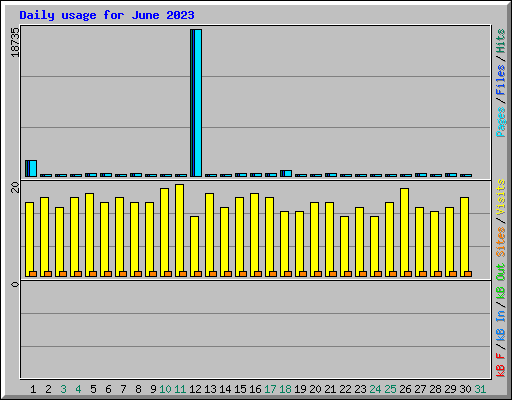Click the yellow visits bar for day 10
This screenshot has height=400, width=512.
tap(164, 232)
